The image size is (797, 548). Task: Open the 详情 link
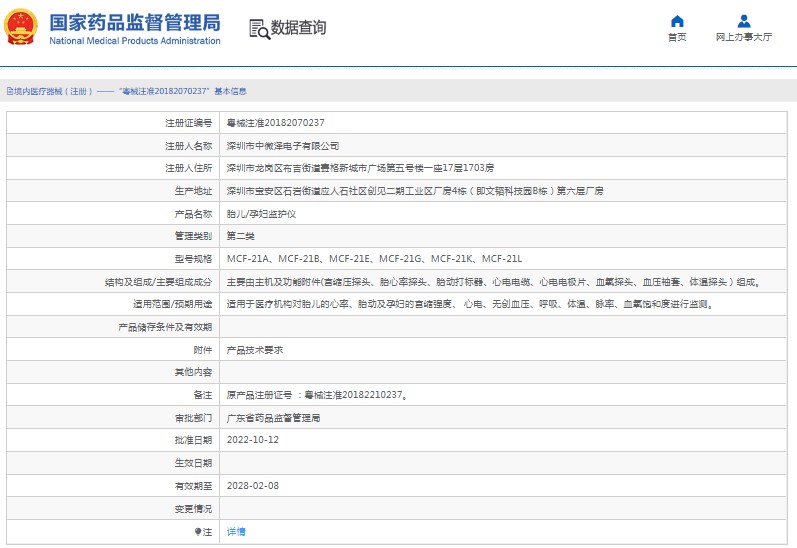click(236, 532)
